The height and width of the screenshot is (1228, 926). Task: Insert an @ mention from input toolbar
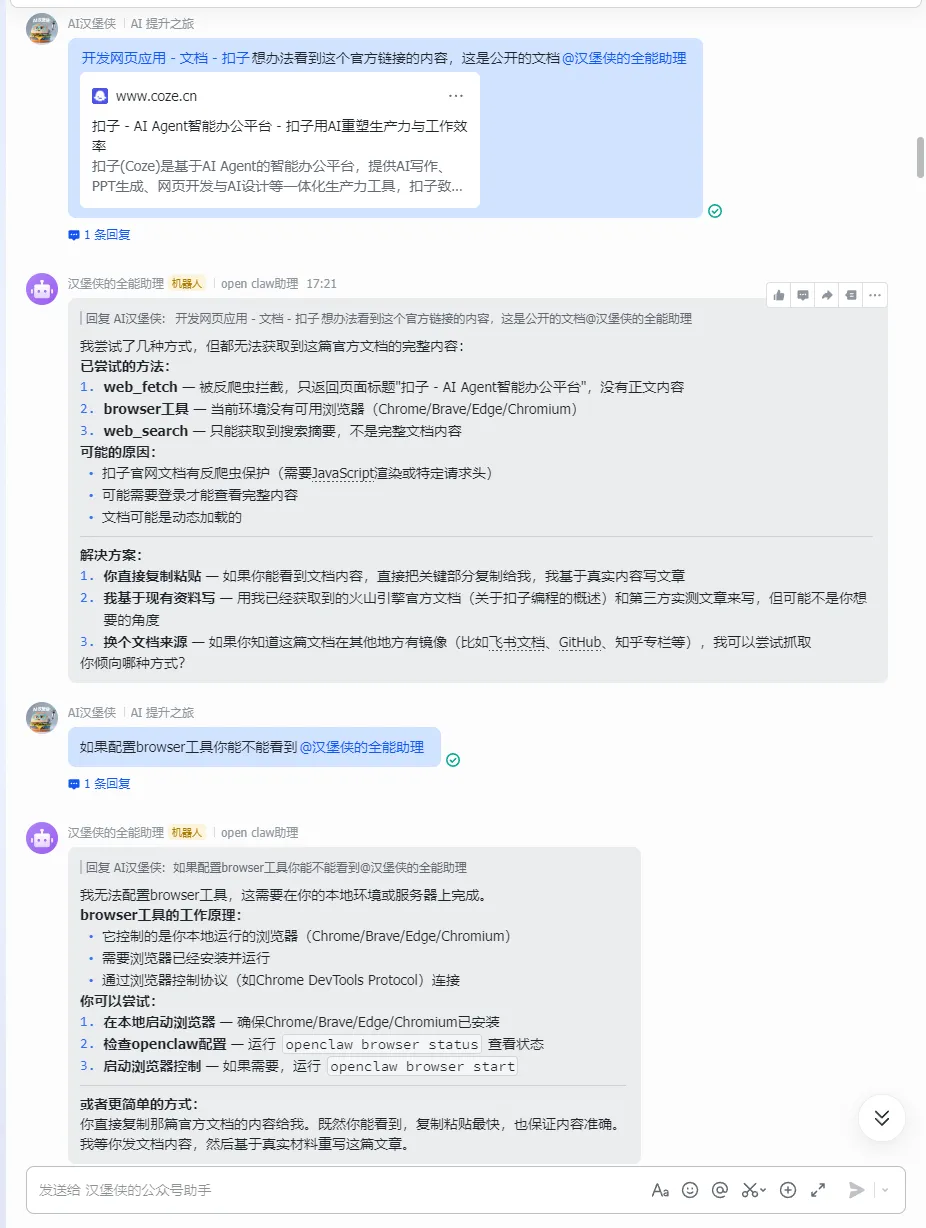tap(719, 1190)
